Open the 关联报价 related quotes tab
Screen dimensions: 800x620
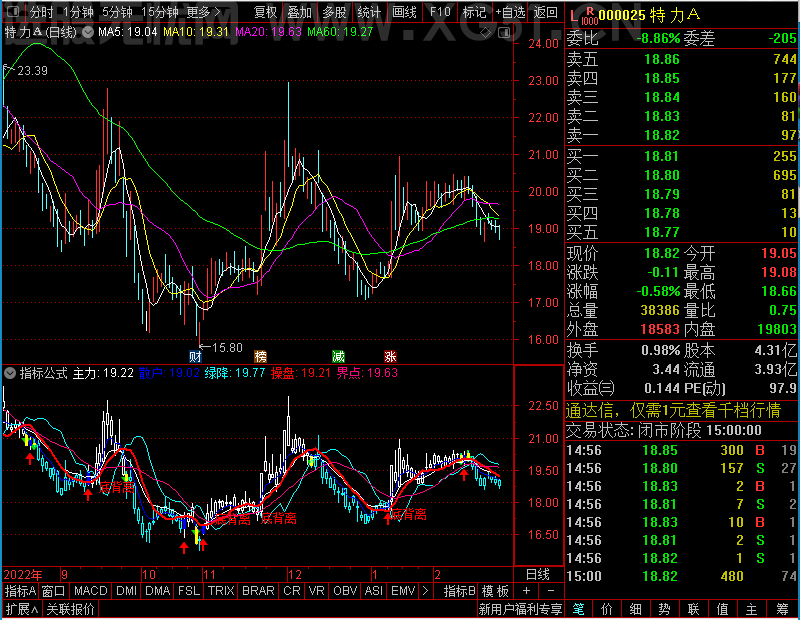70,609
